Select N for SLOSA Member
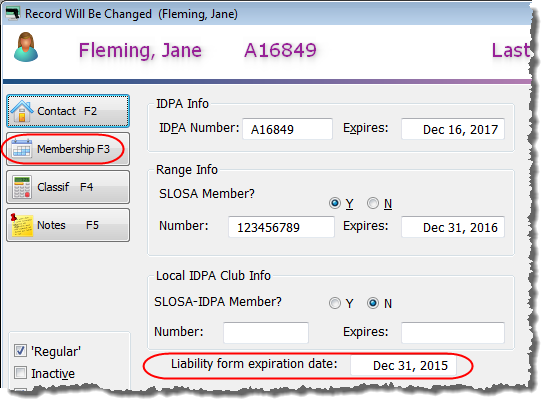549x406 pixels. (373, 203)
